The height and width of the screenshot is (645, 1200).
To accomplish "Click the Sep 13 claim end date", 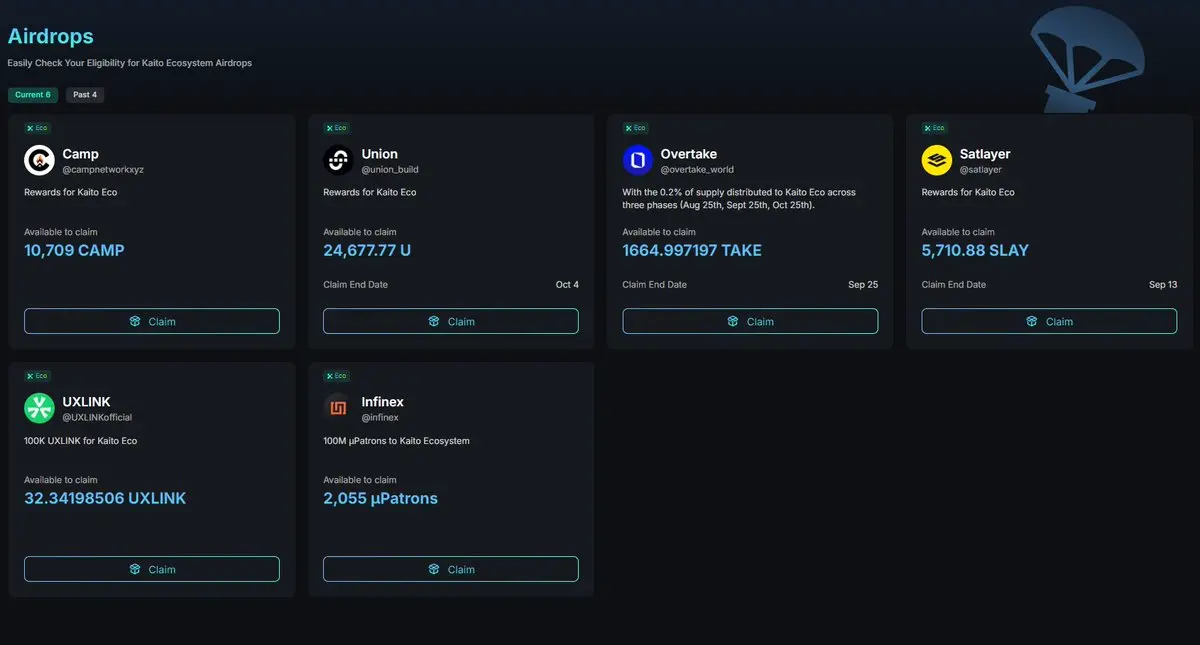I will click(x=1163, y=285).
